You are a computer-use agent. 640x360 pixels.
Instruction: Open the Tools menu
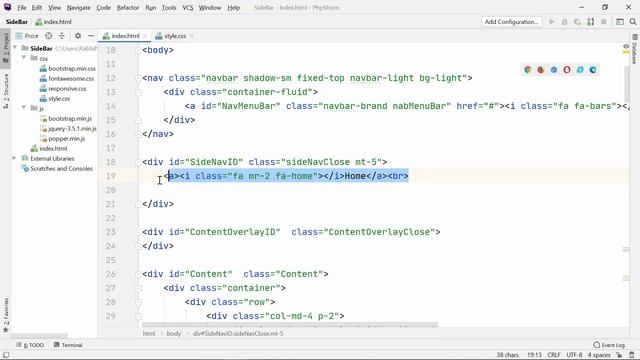tap(169, 7)
